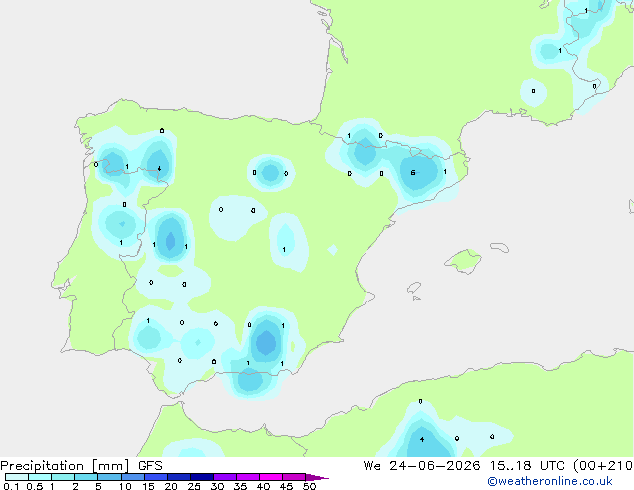
Task: Click the weatheronline.co.uk copyright link
Action: coord(549,481)
